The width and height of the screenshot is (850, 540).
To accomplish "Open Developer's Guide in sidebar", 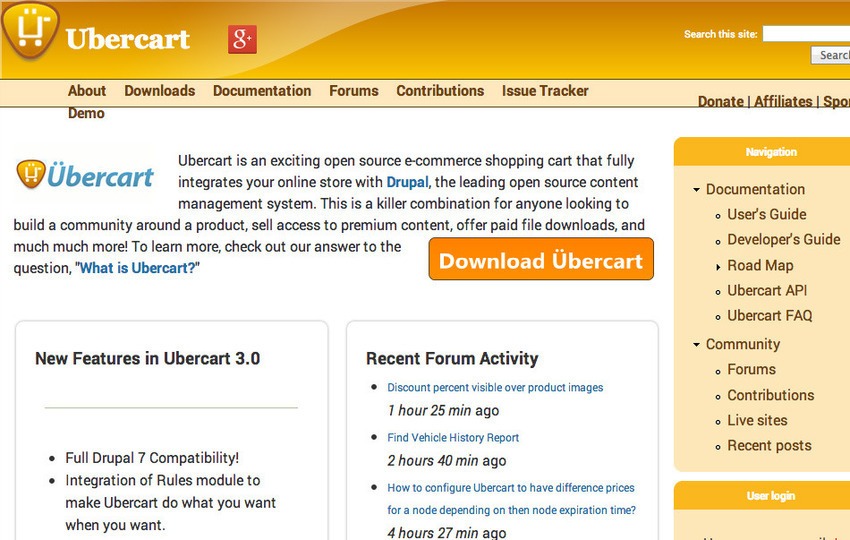I will [783, 240].
